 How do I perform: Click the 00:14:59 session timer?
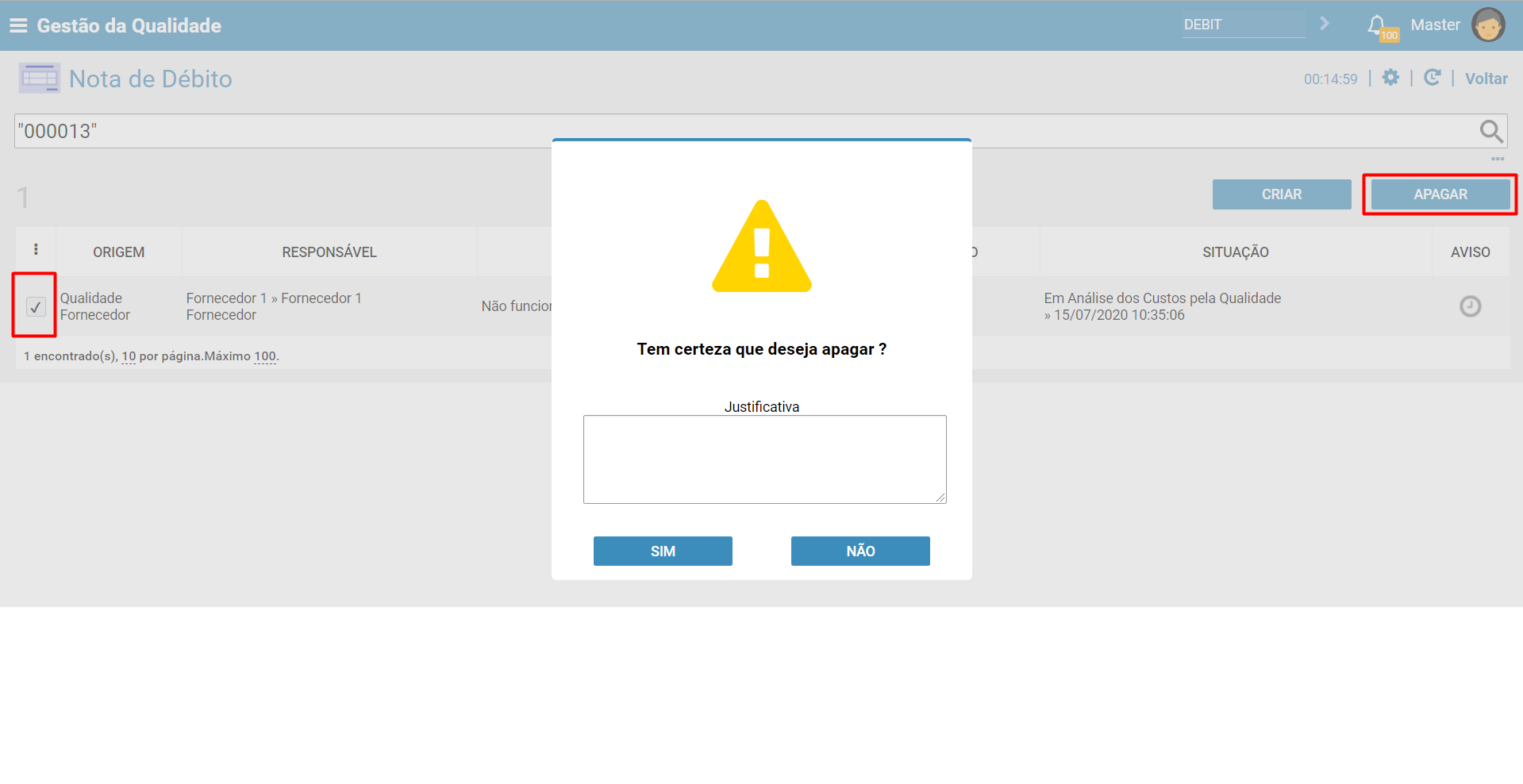pyautogui.click(x=1331, y=79)
